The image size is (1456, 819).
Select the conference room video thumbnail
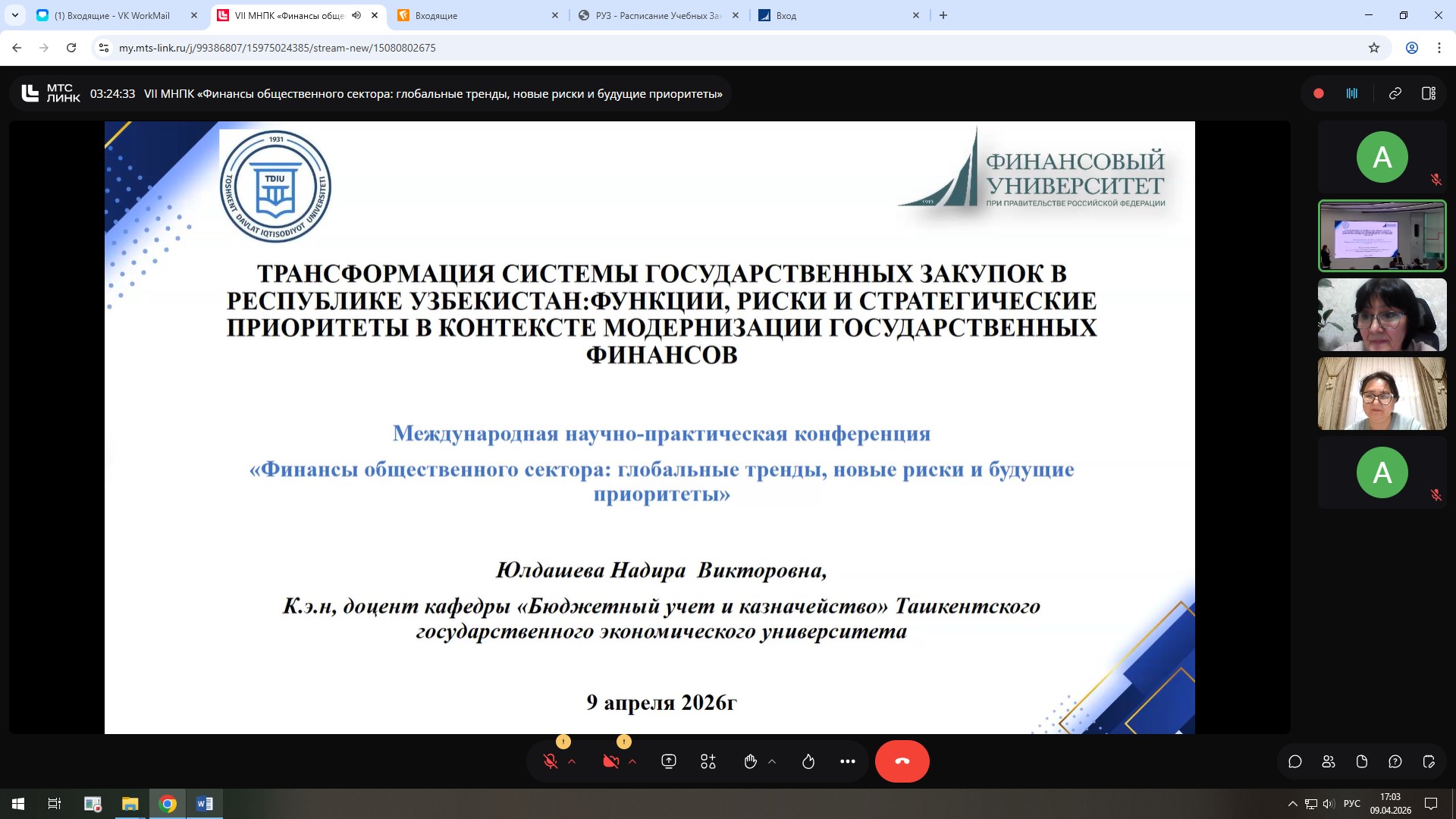[x=1382, y=236]
